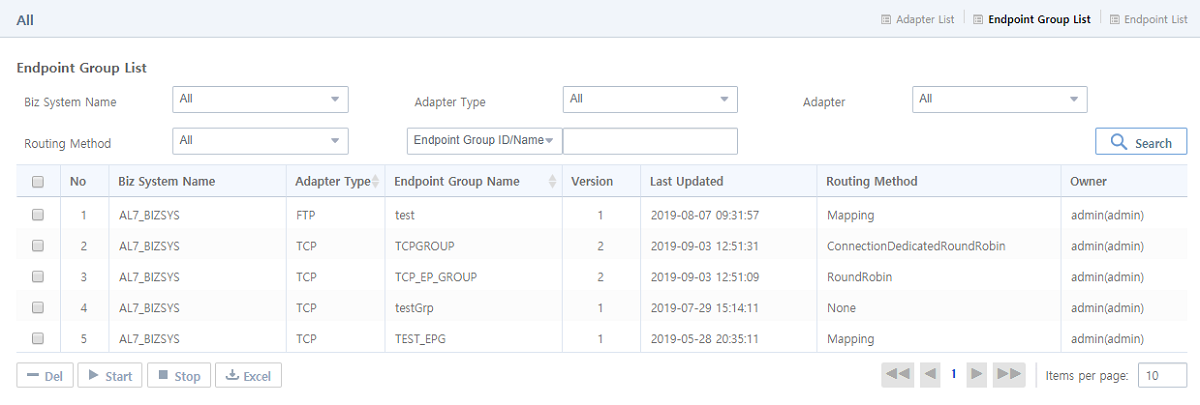Screen dimensions: 1200x405
Task: Switch to Endpoint Group List tab
Action: 1030,19
